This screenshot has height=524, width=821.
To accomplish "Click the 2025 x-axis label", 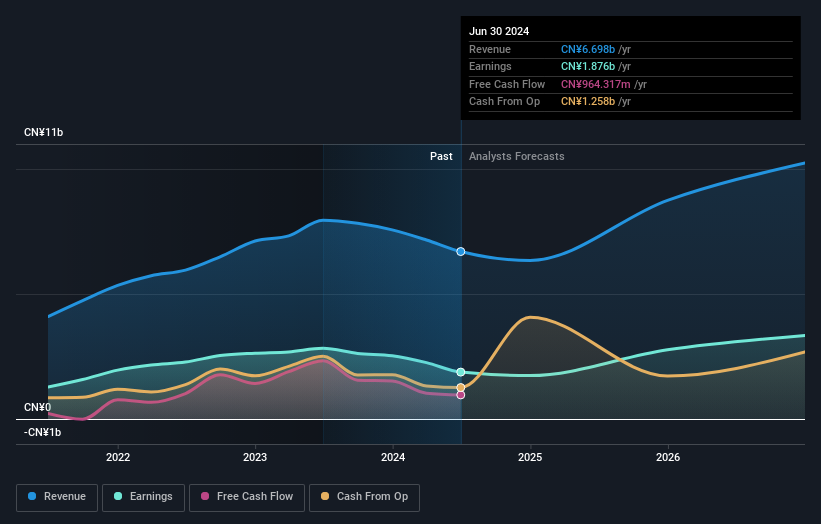I will 530,457.
